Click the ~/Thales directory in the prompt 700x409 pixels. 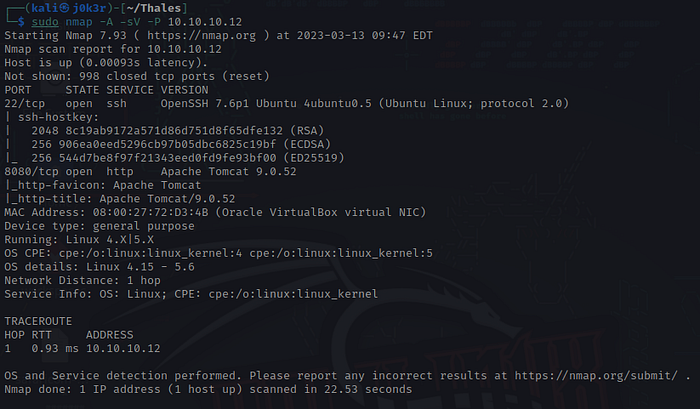147,9
